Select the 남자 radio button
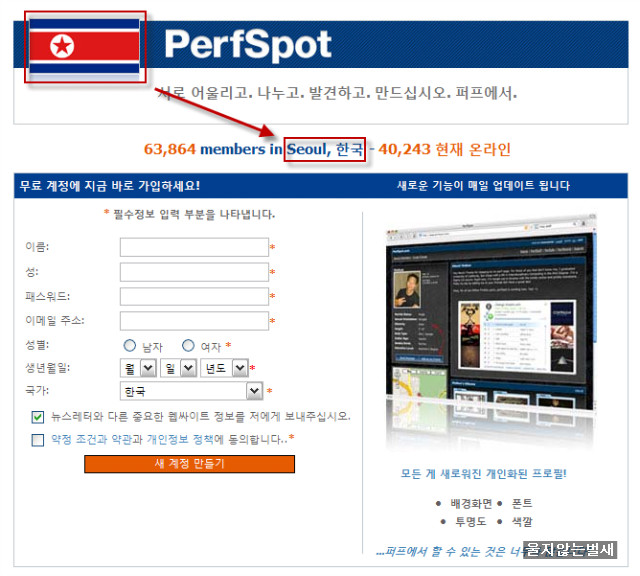Image resolution: width=640 pixels, height=576 pixels. point(130,346)
